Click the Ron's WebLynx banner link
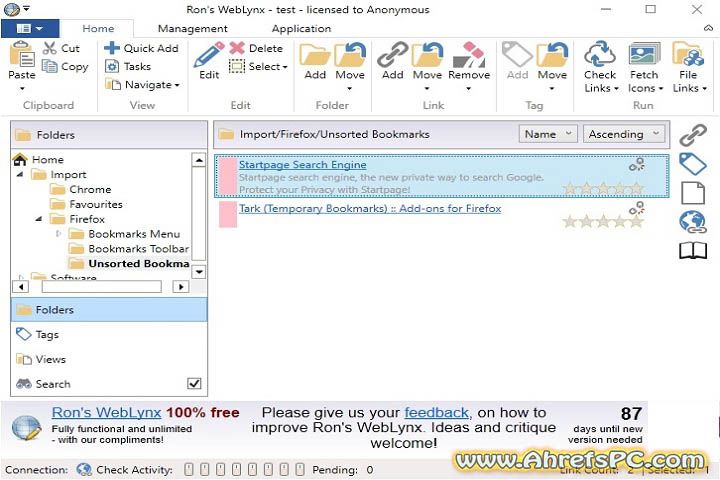 (x=107, y=412)
